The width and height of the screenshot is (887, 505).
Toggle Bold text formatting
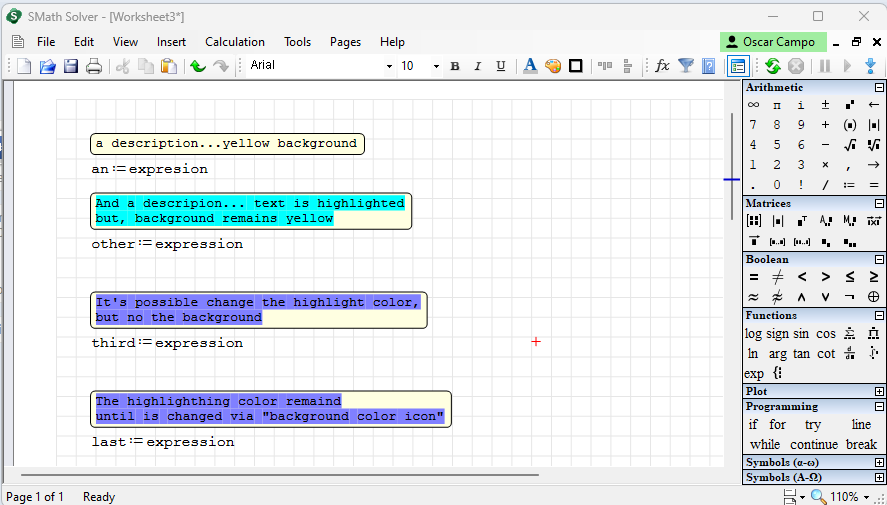pos(455,66)
